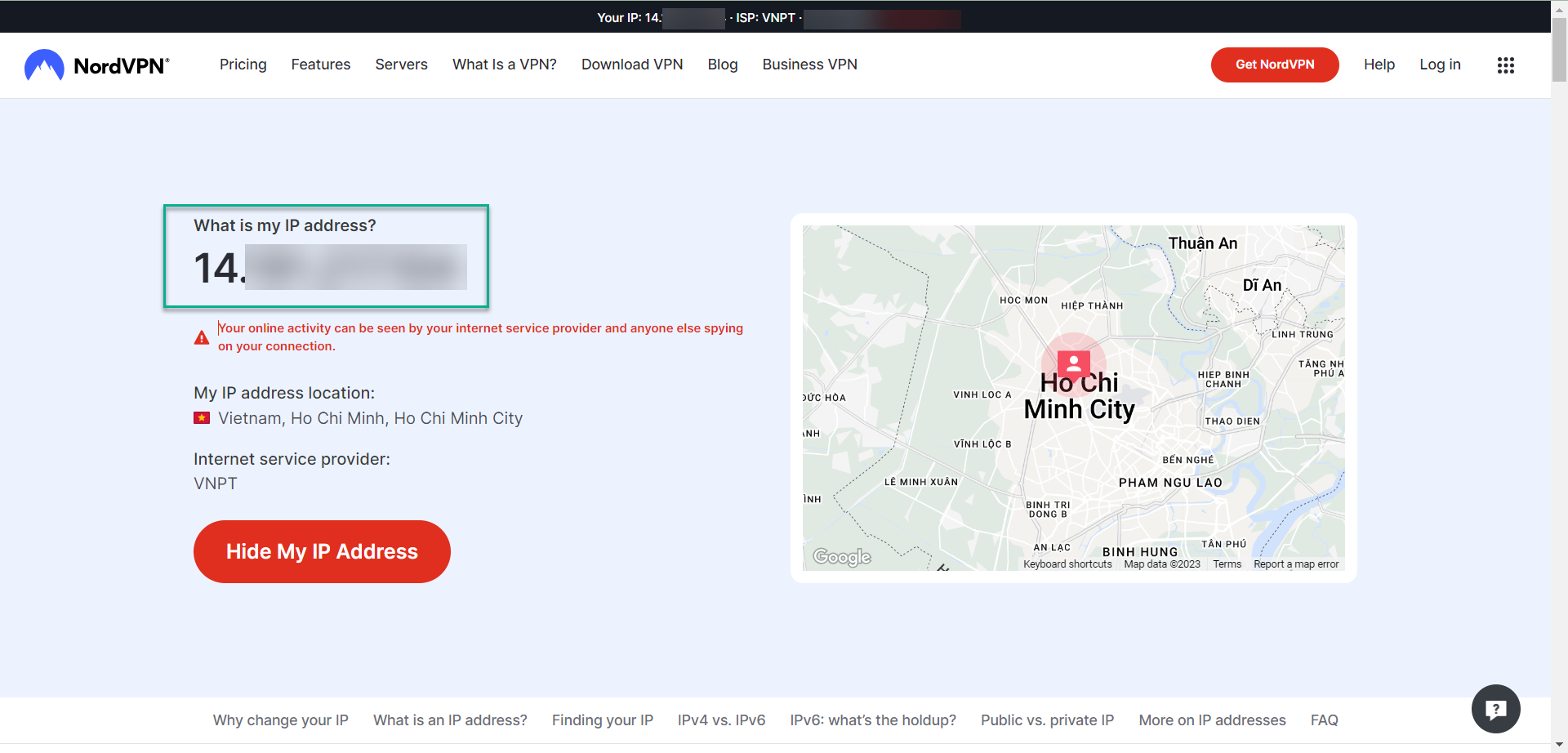Click the red warning triangle icon

[202, 337]
